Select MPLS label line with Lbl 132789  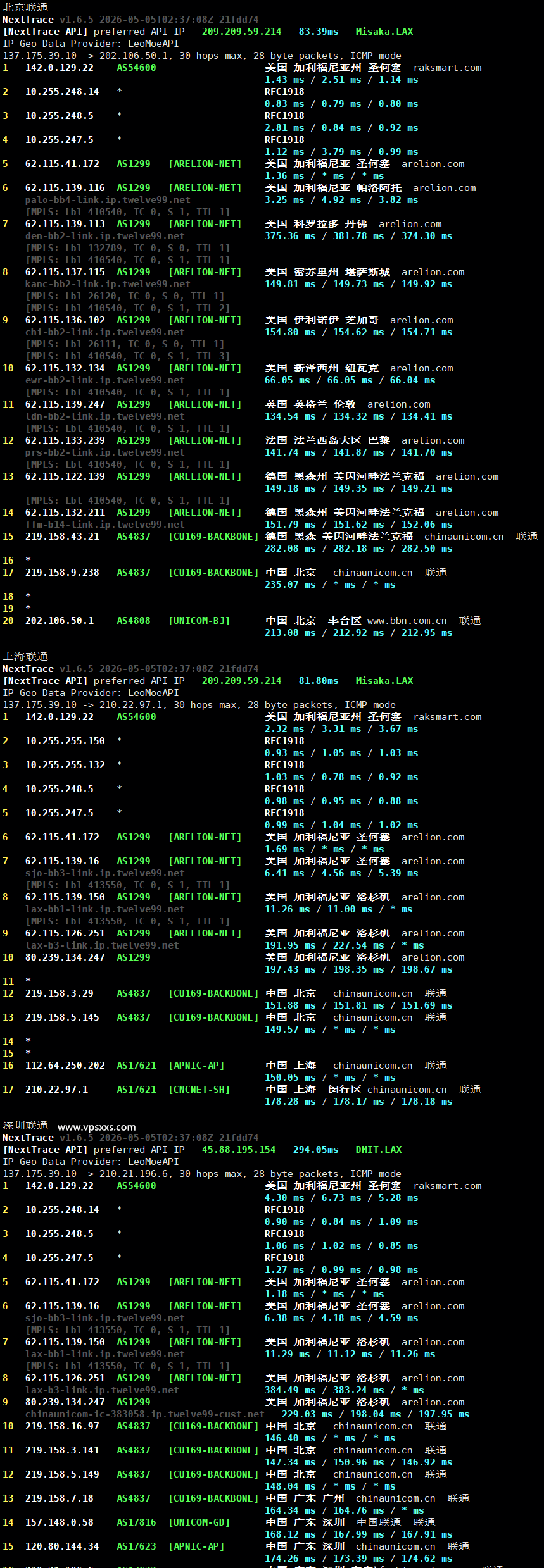click(x=127, y=248)
